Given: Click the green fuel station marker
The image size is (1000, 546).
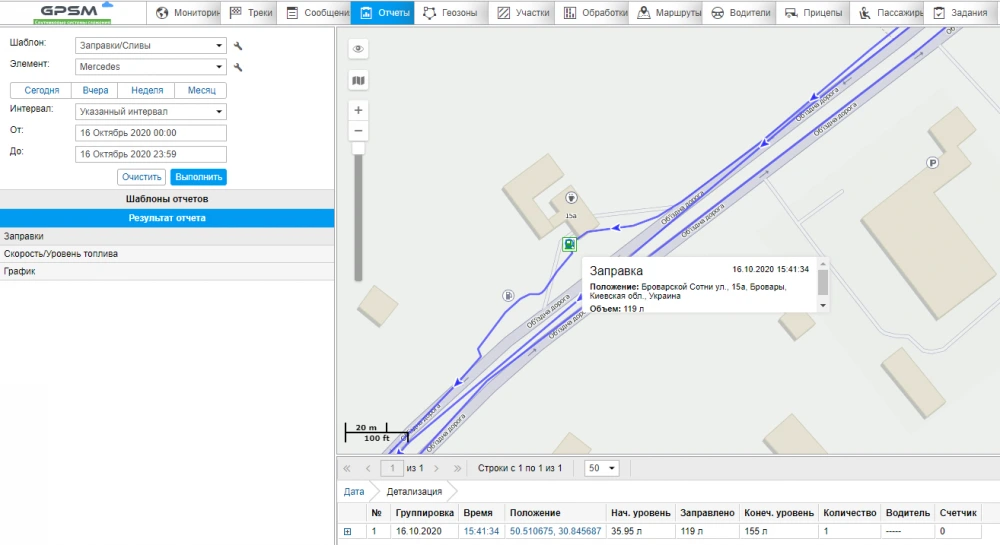Looking at the screenshot, I should 569,244.
